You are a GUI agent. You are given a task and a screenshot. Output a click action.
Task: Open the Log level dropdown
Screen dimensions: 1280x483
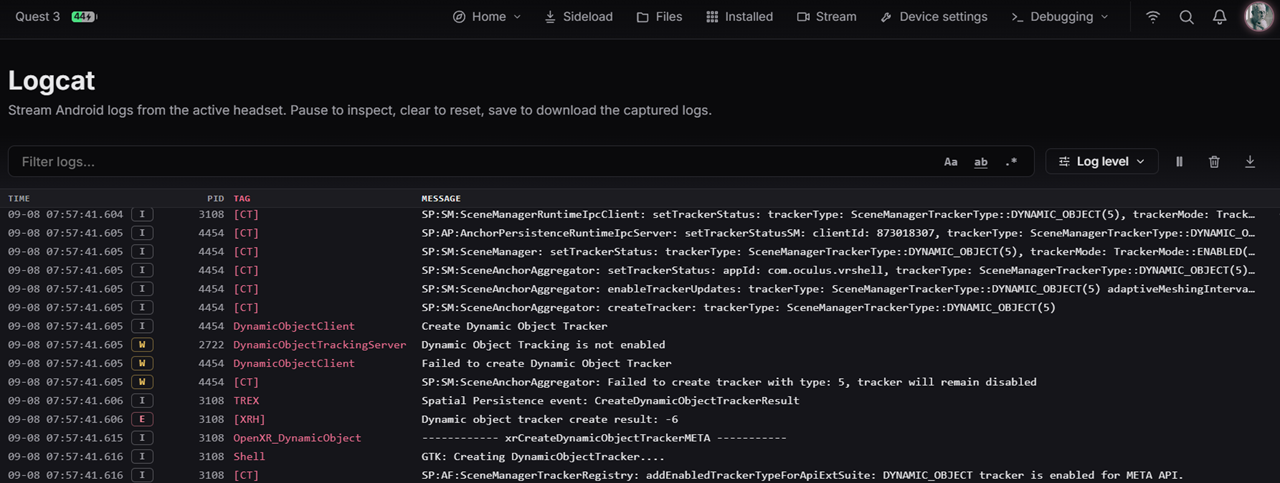(x=1102, y=161)
